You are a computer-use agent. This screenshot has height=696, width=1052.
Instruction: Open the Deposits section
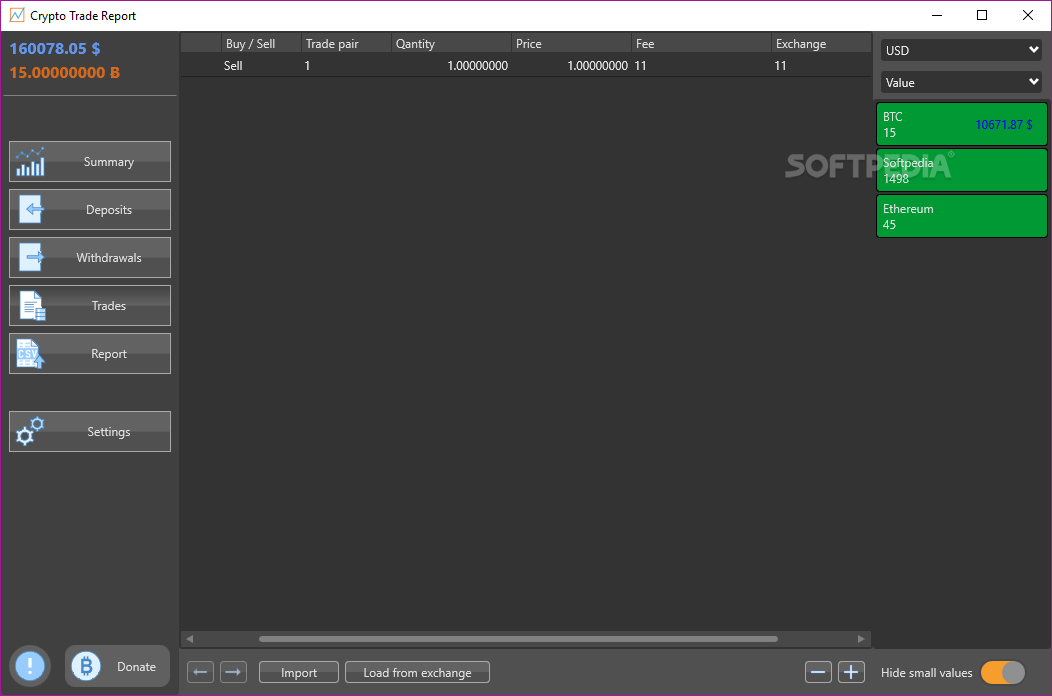point(90,209)
